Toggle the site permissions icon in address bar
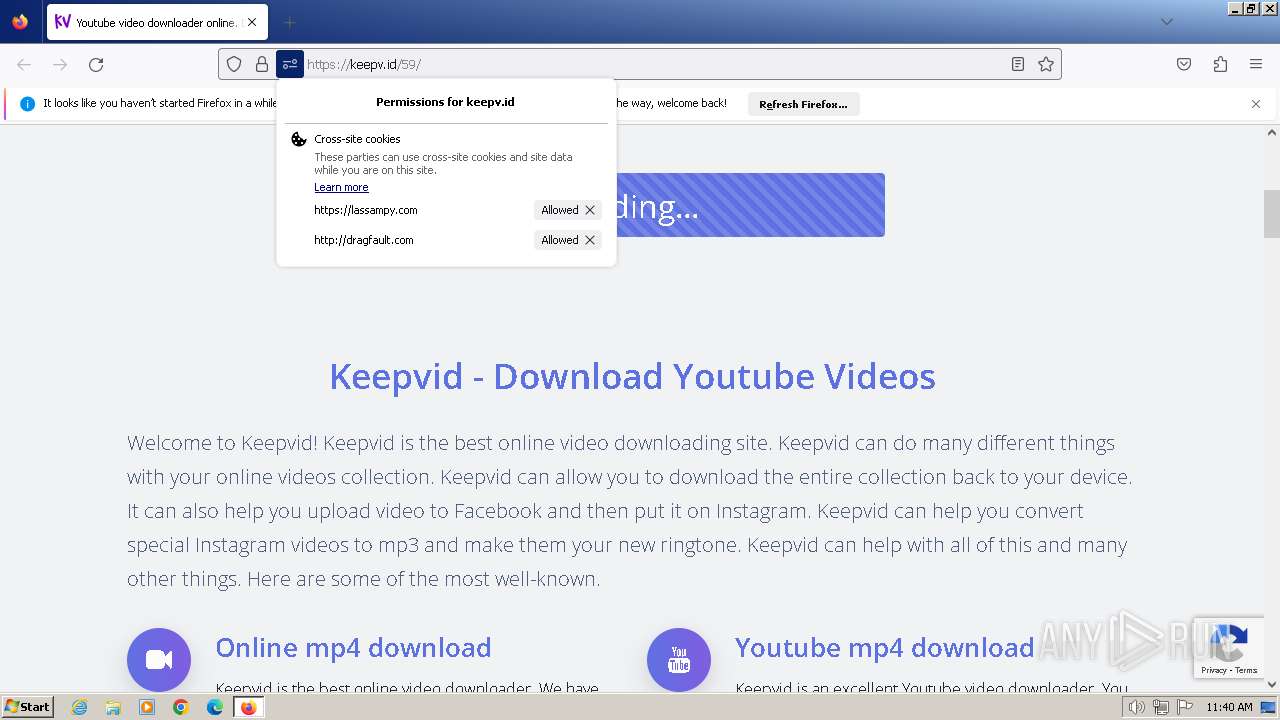The image size is (1280, 720). [x=289, y=64]
